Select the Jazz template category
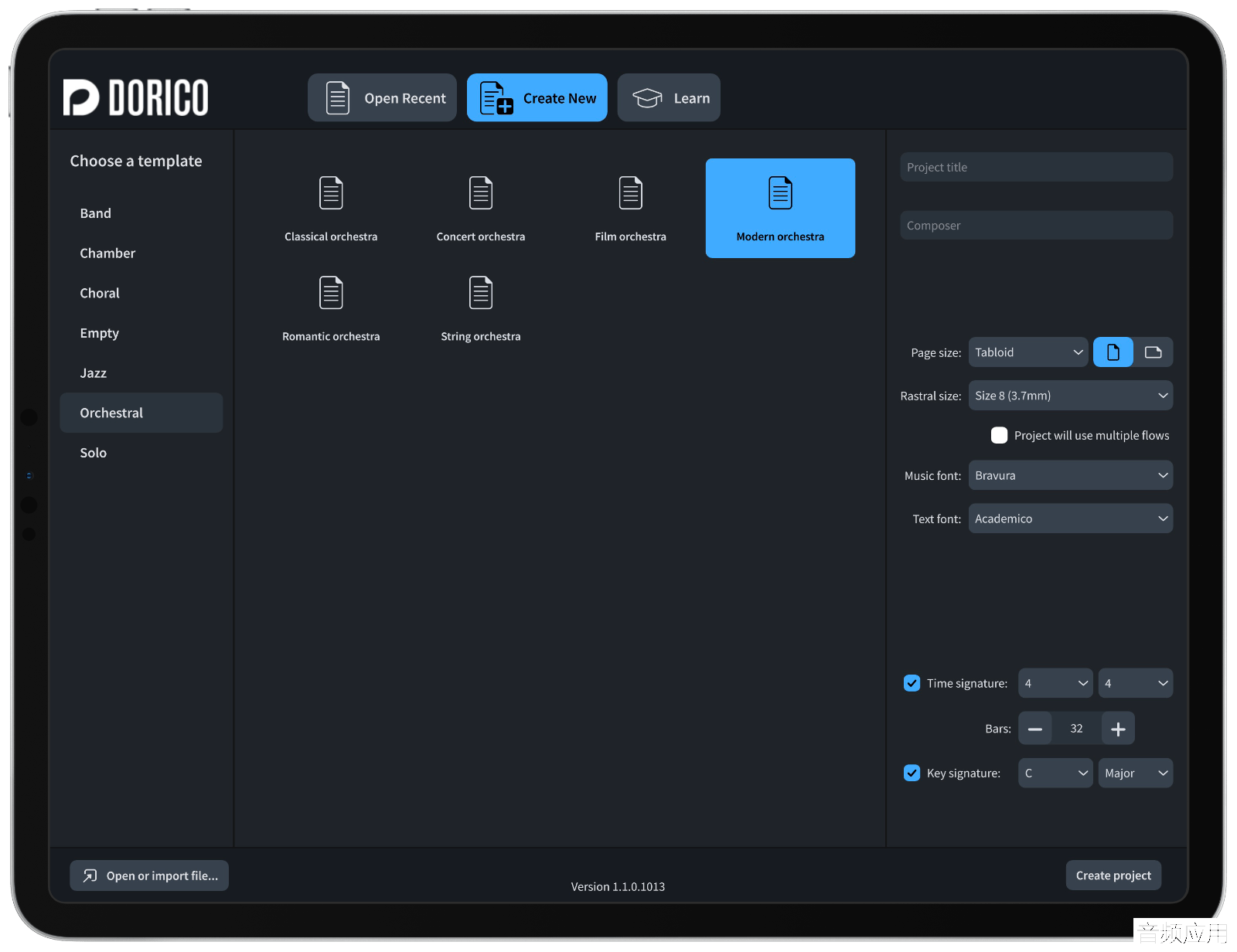Image resolution: width=1237 pixels, height=952 pixels. pos(141,373)
